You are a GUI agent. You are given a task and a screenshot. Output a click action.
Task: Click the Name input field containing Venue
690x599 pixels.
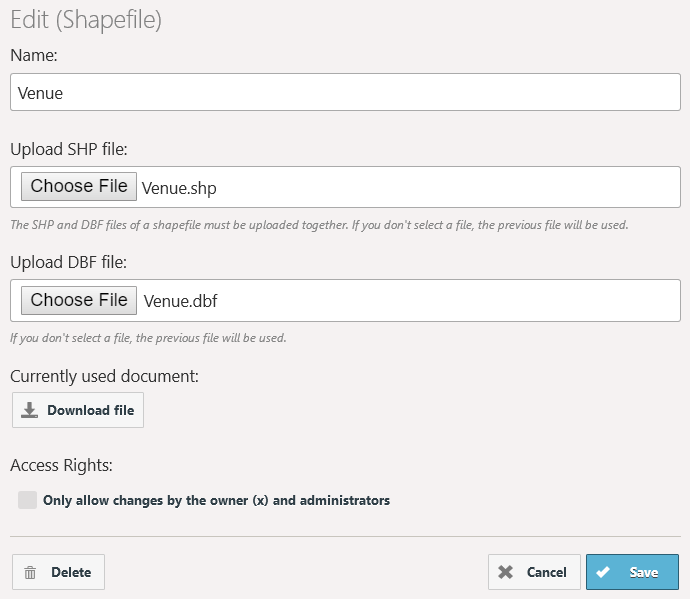(x=345, y=92)
